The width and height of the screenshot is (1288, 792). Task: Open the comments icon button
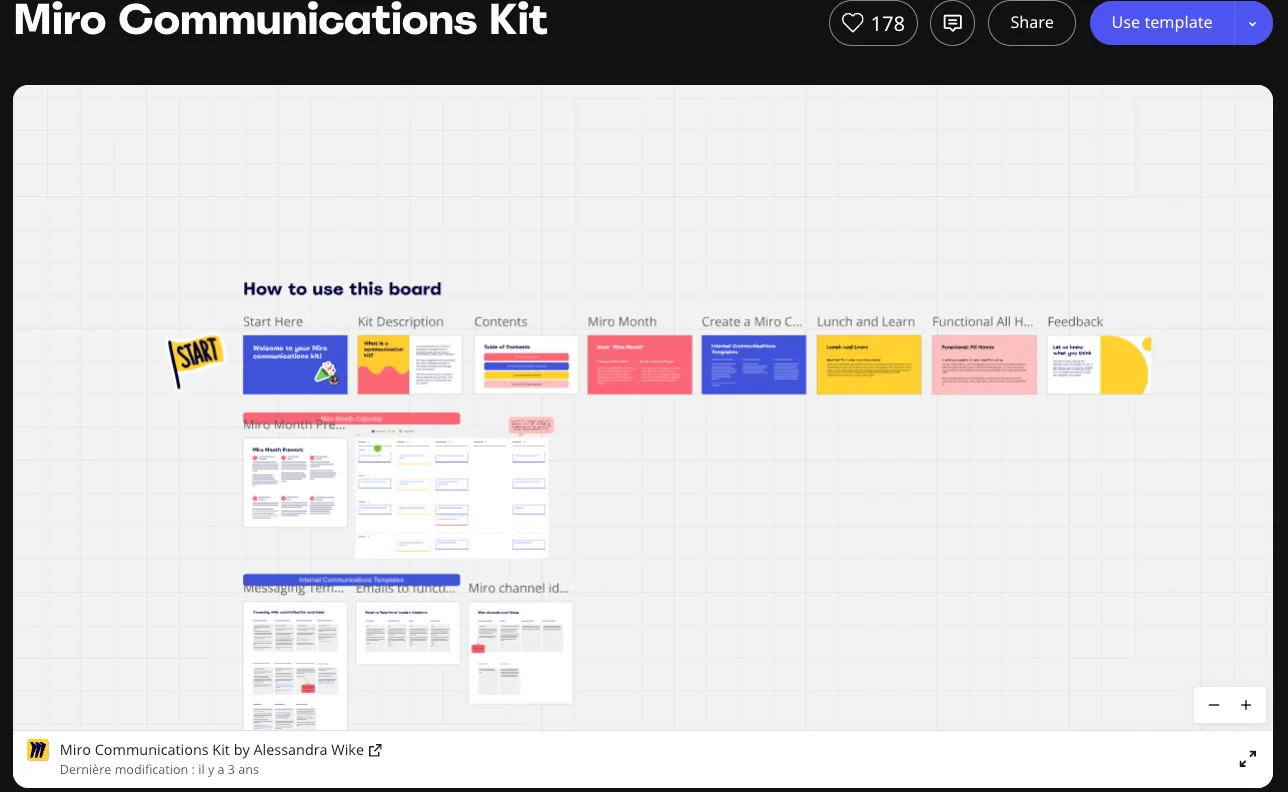(952, 23)
